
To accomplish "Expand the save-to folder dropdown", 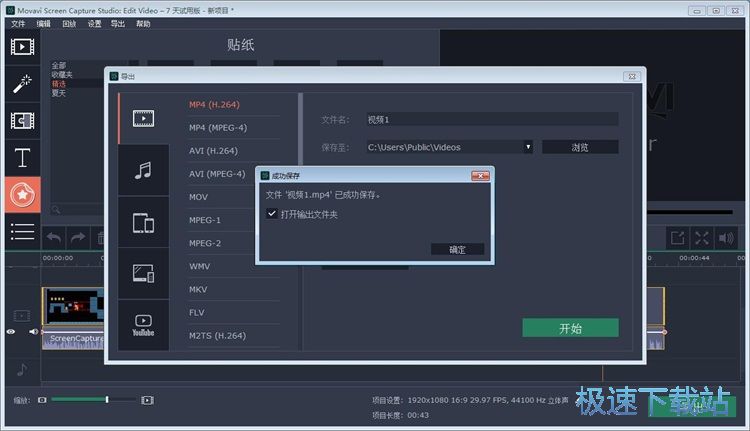I will [x=528, y=147].
